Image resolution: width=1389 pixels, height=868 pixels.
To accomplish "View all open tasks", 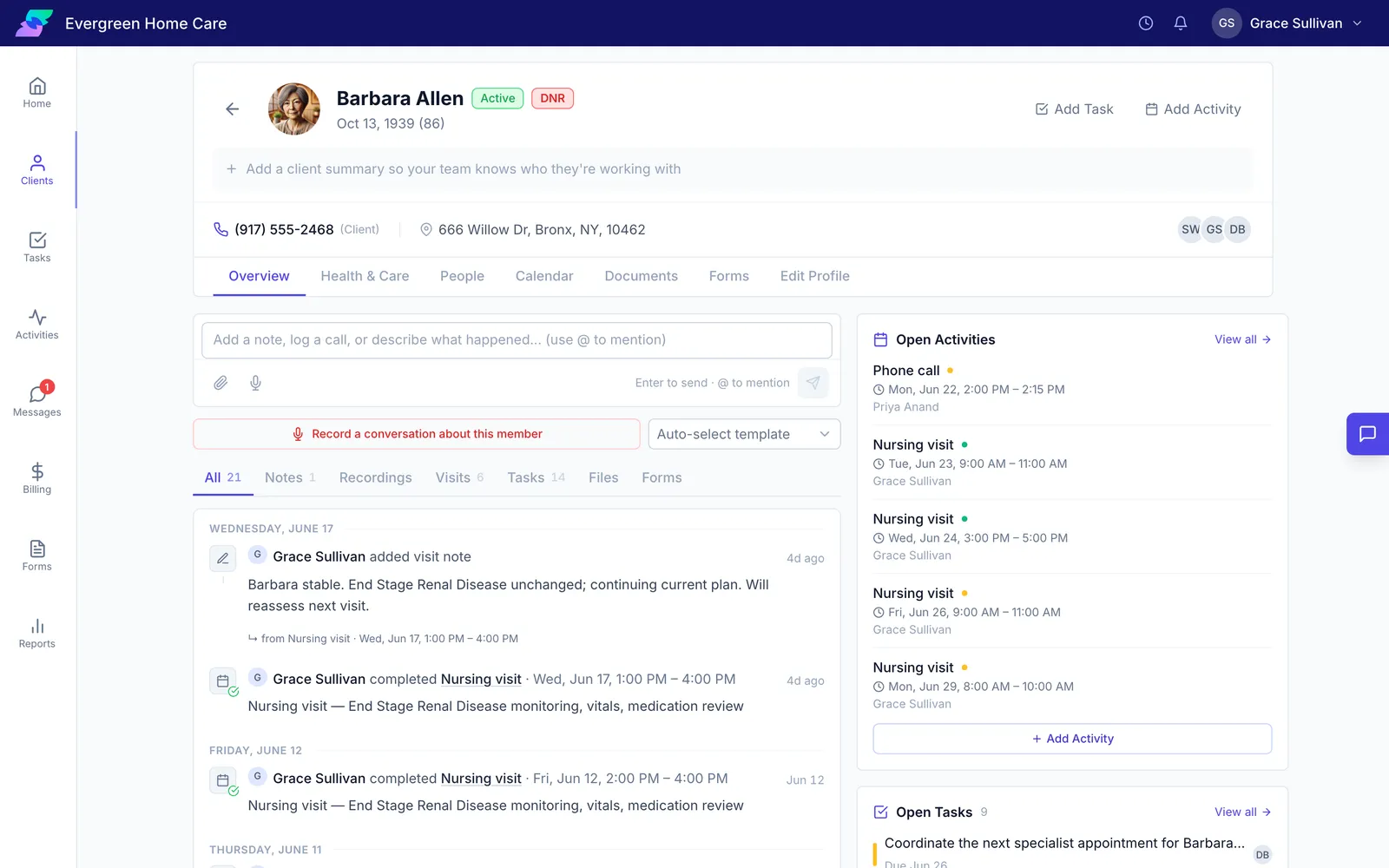I will tap(1242, 812).
